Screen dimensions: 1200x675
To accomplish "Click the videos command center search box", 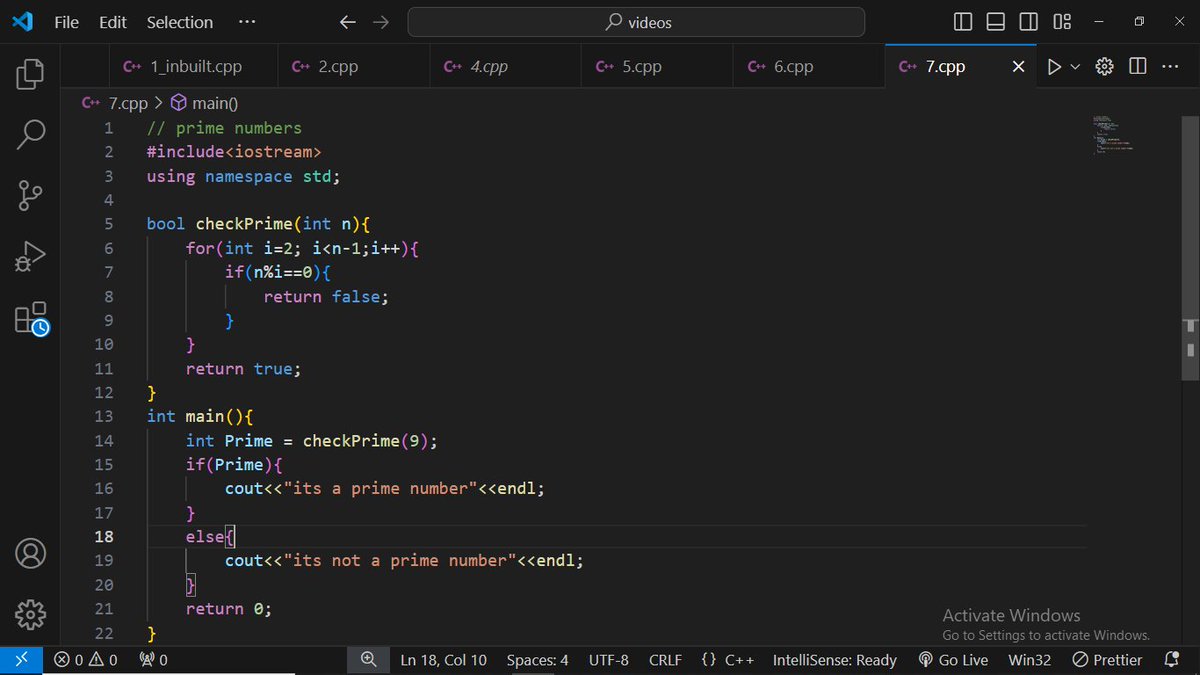I will coord(636,22).
